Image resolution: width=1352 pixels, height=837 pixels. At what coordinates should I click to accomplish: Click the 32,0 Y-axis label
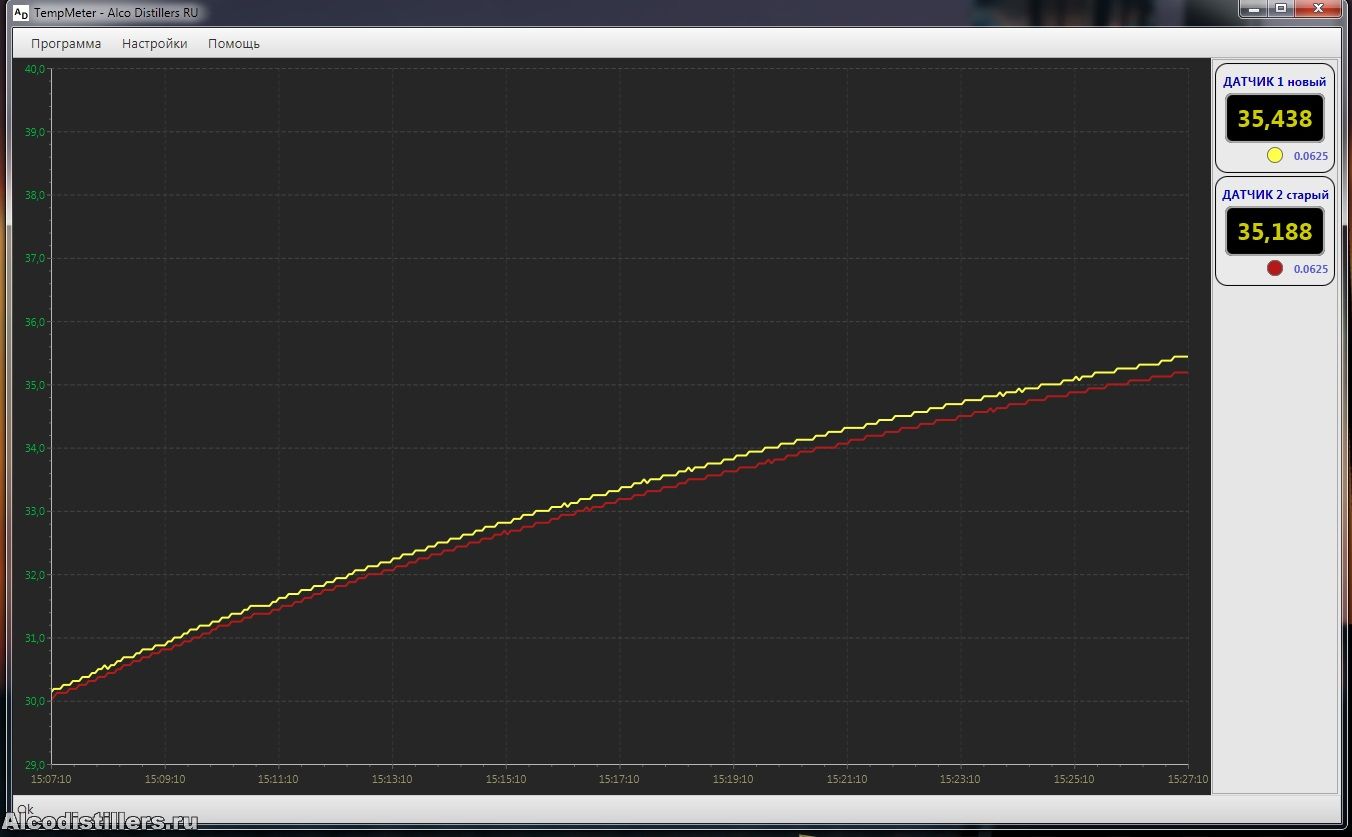[x=35, y=575]
